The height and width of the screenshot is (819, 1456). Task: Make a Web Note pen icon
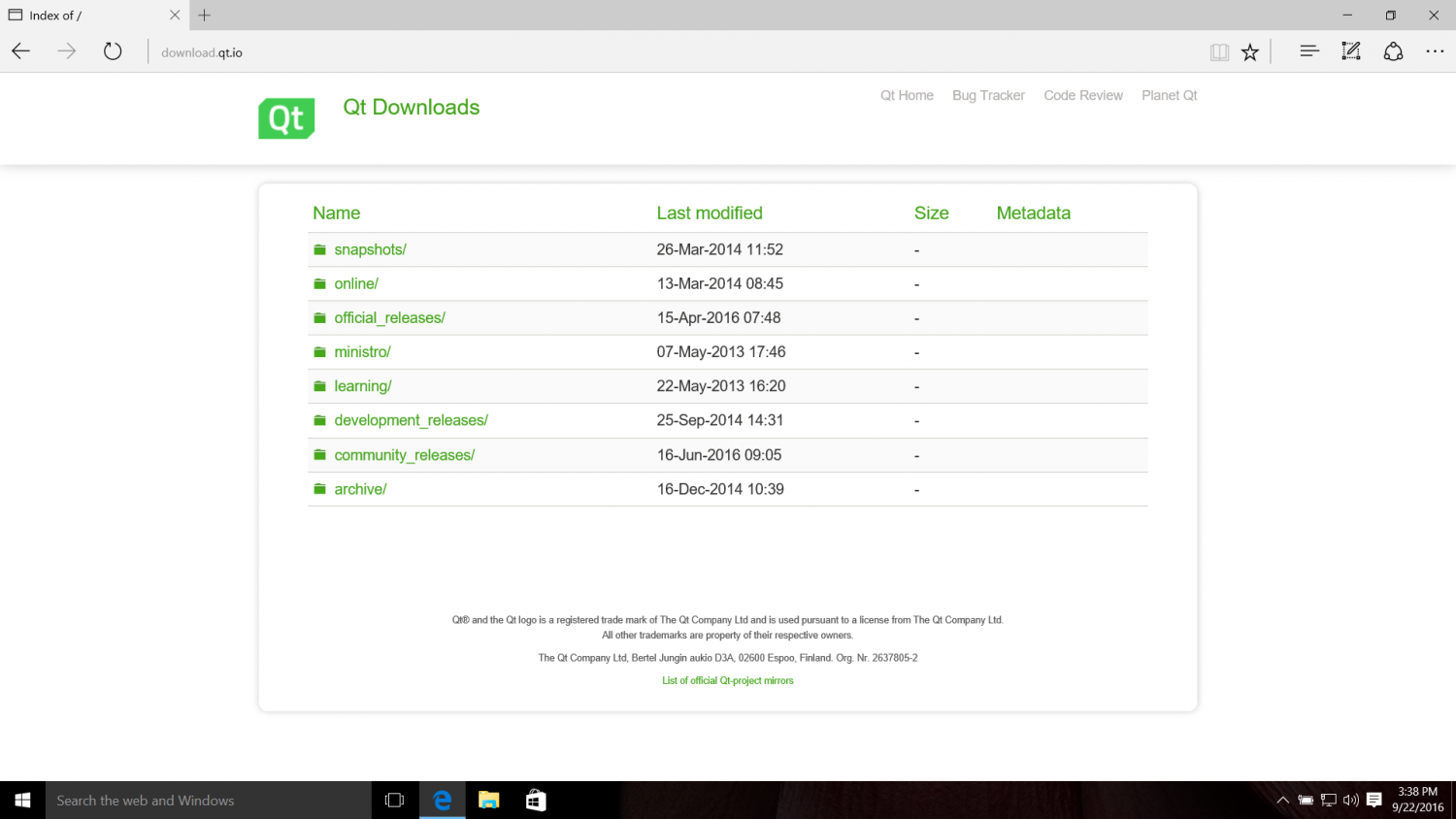[x=1350, y=52]
